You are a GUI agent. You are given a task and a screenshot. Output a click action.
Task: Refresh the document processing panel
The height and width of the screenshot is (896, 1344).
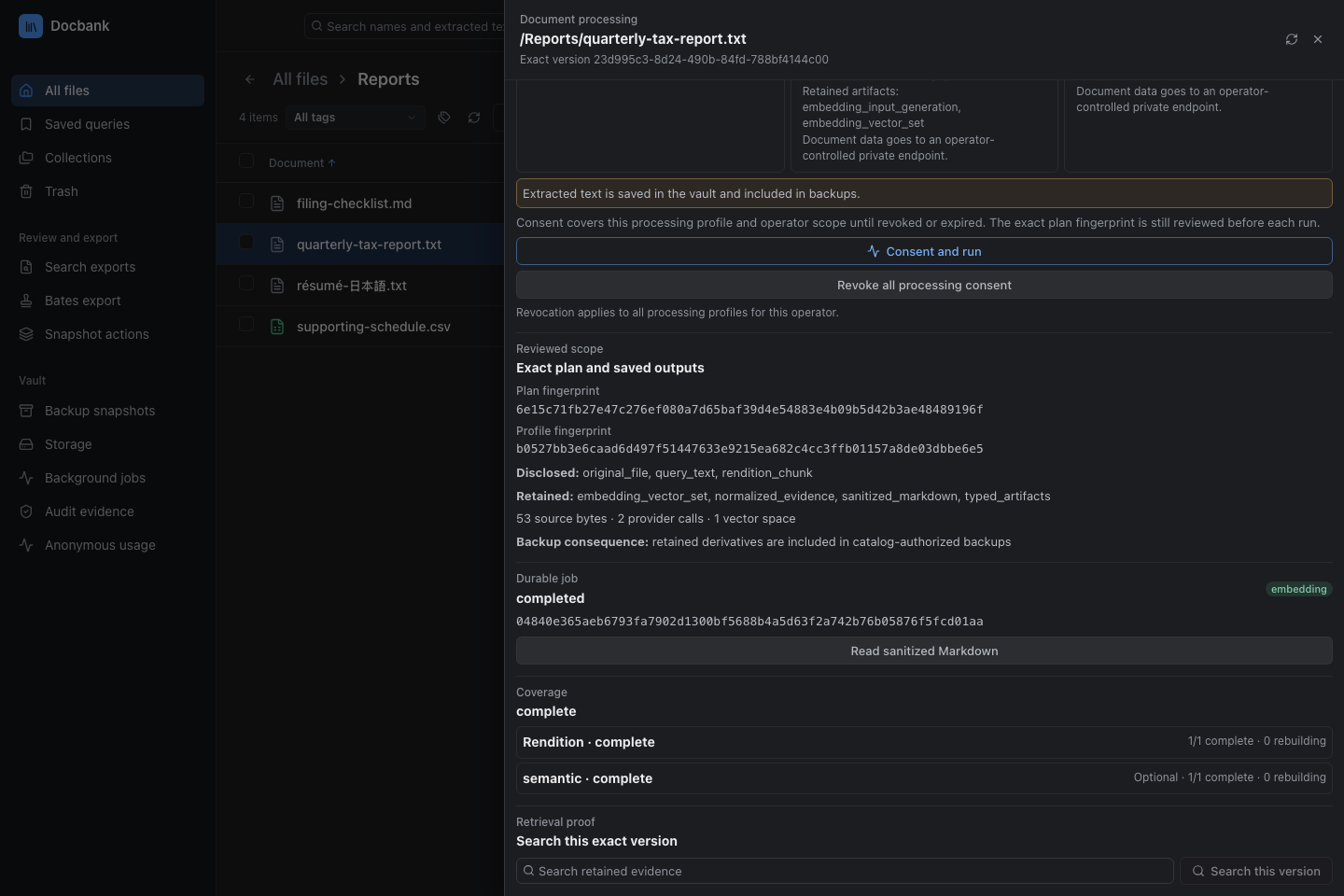pos(1292,39)
